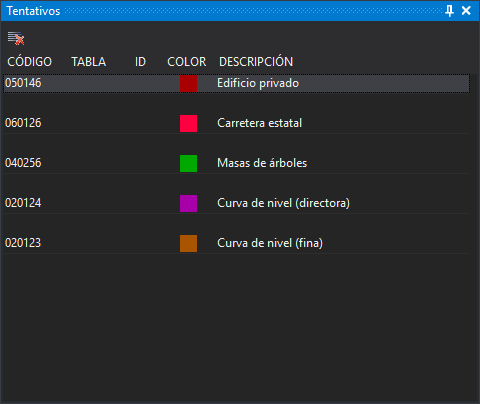The width and height of the screenshot is (480, 404).
Task: Click the Curva de nivel (fina) description
Action: coord(270,243)
